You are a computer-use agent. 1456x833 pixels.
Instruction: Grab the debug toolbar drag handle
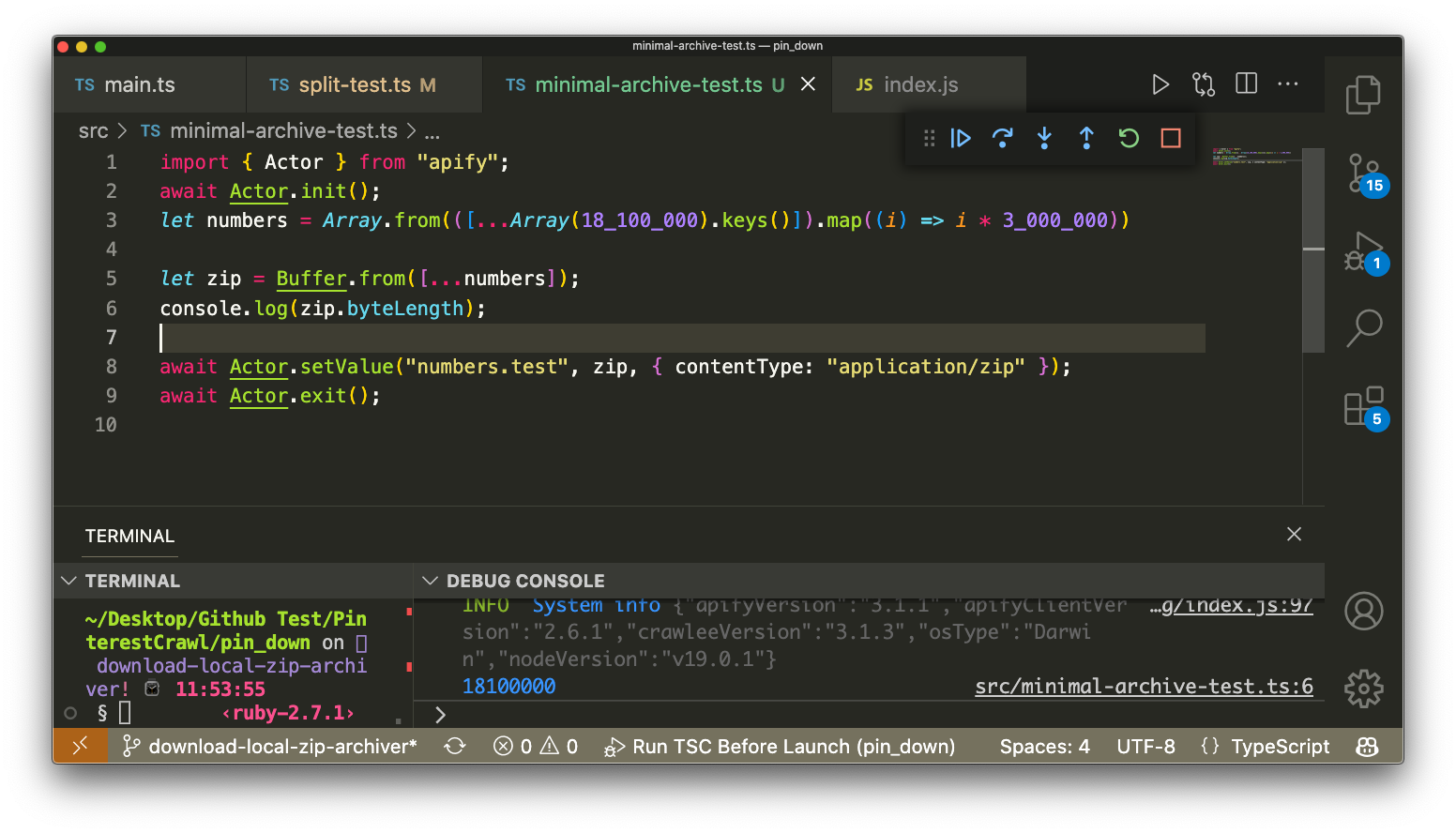pyautogui.click(x=929, y=139)
